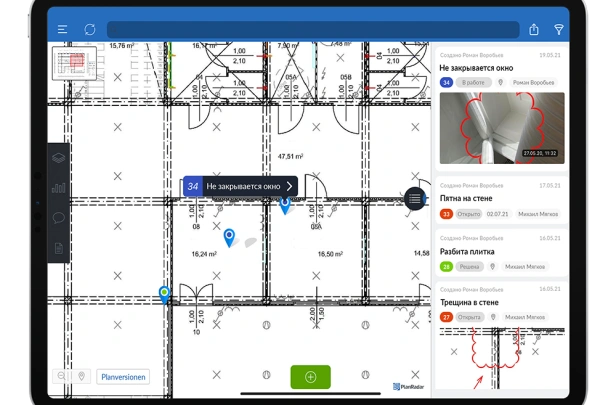616x405 pixels.
Task: Open the 'Не закрывается окно' ticket card
Action: [x=501, y=108]
